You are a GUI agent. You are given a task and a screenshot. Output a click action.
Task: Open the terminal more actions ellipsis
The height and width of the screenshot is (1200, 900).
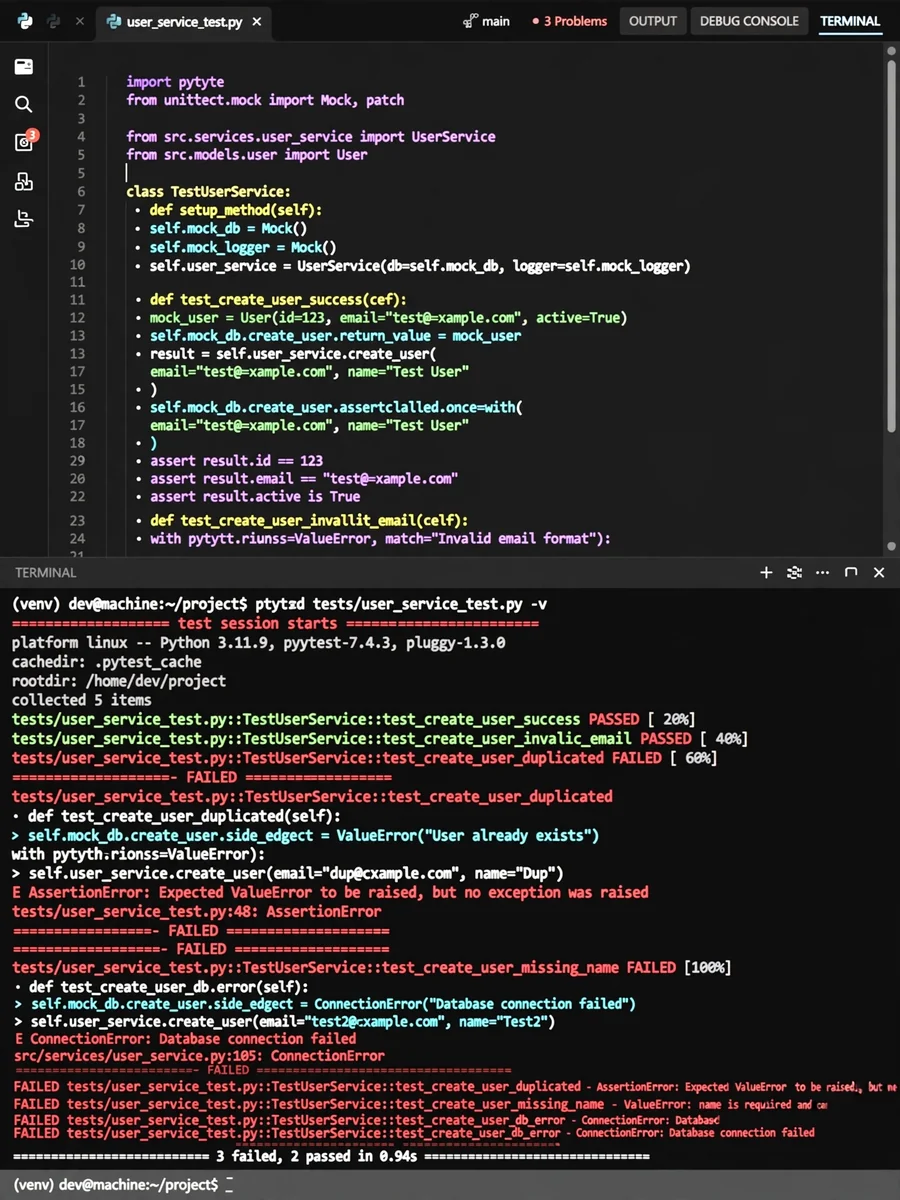coord(823,573)
